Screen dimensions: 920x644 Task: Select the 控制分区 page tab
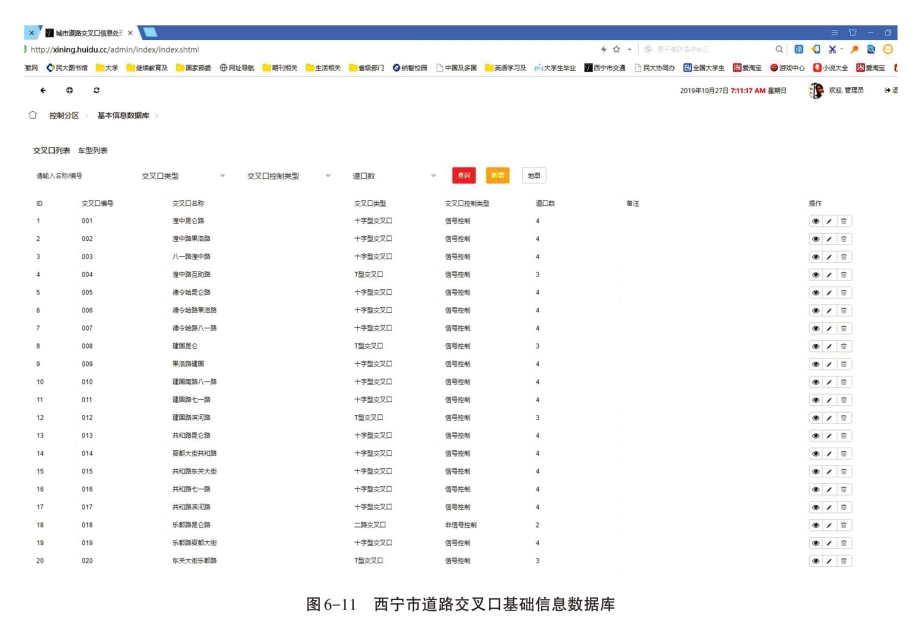[x=64, y=116]
